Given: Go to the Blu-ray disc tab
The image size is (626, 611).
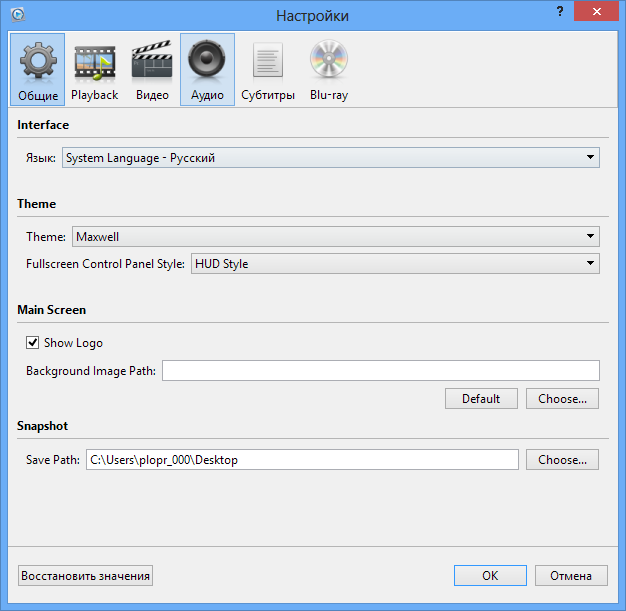Looking at the screenshot, I should coord(329,69).
